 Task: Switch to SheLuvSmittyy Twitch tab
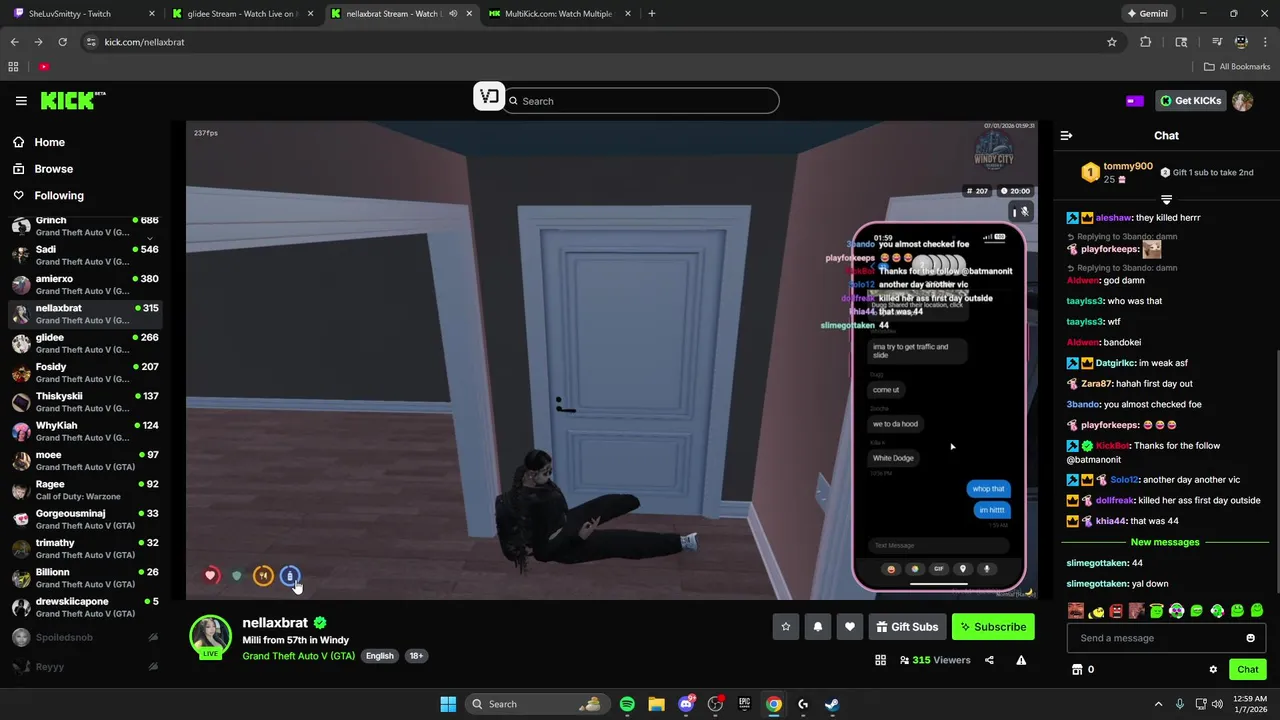pos(84,14)
